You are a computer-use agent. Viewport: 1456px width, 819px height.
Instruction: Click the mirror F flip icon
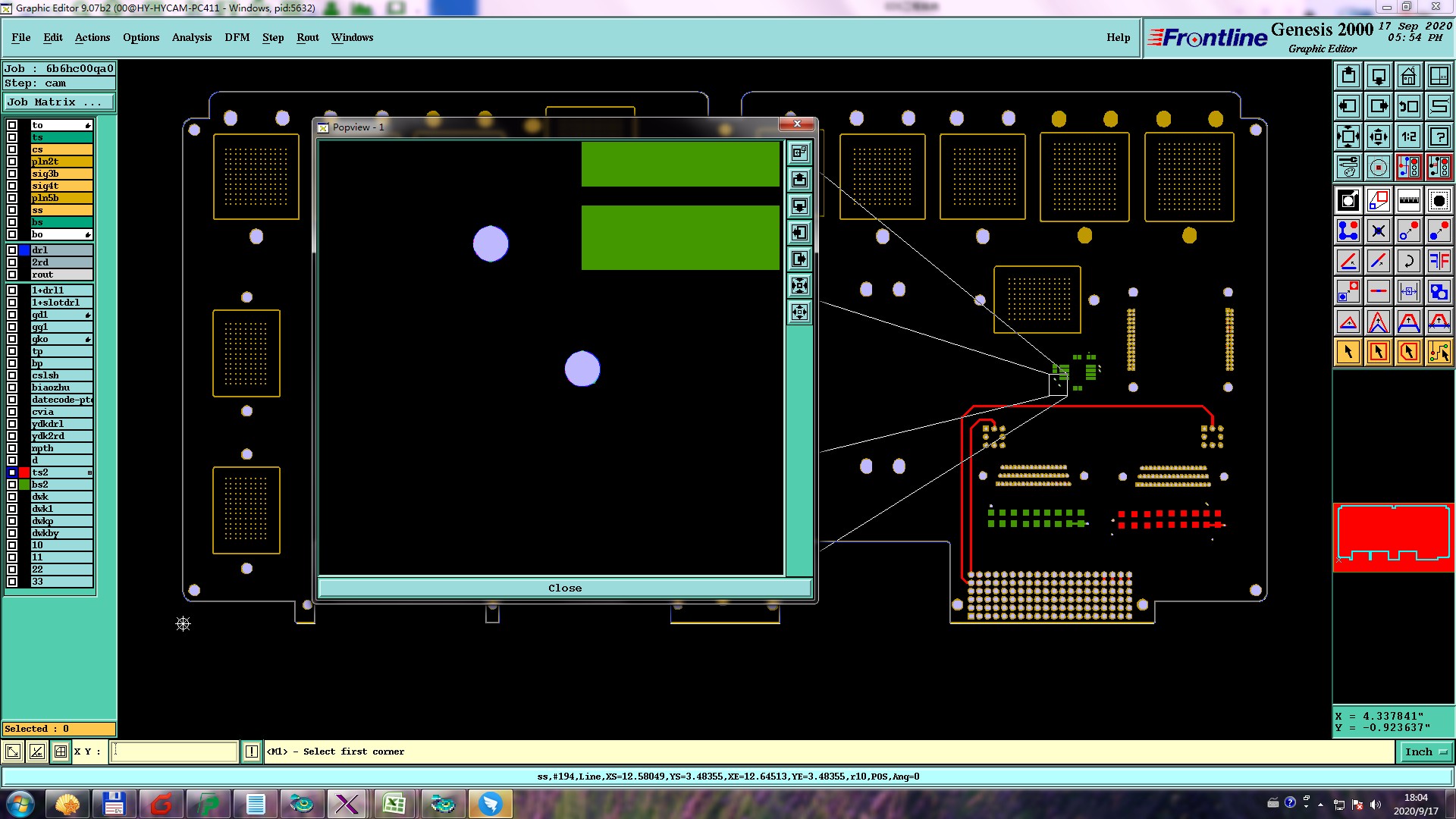pos(1439,261)
